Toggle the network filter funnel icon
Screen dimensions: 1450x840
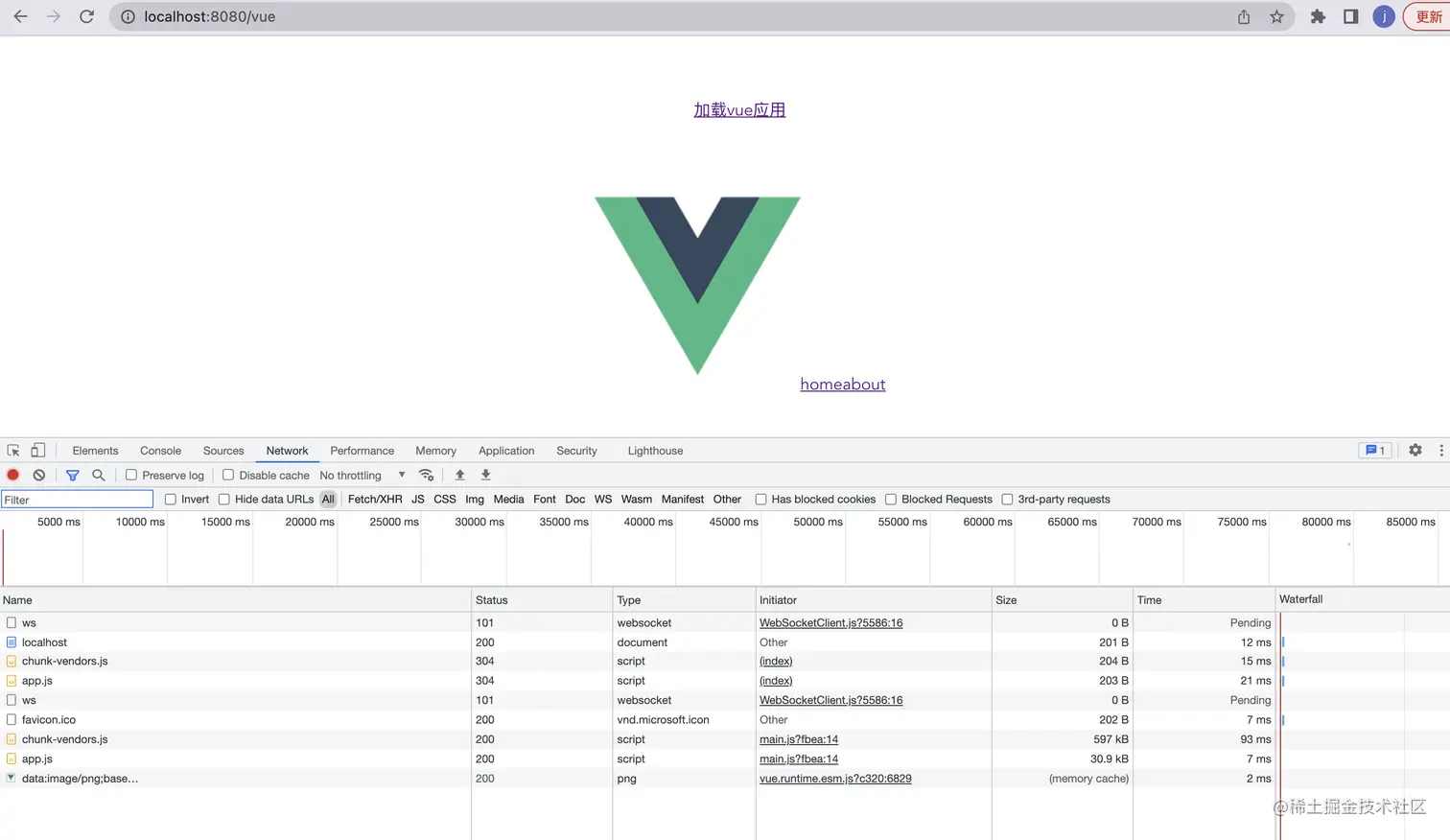[72, 475]
